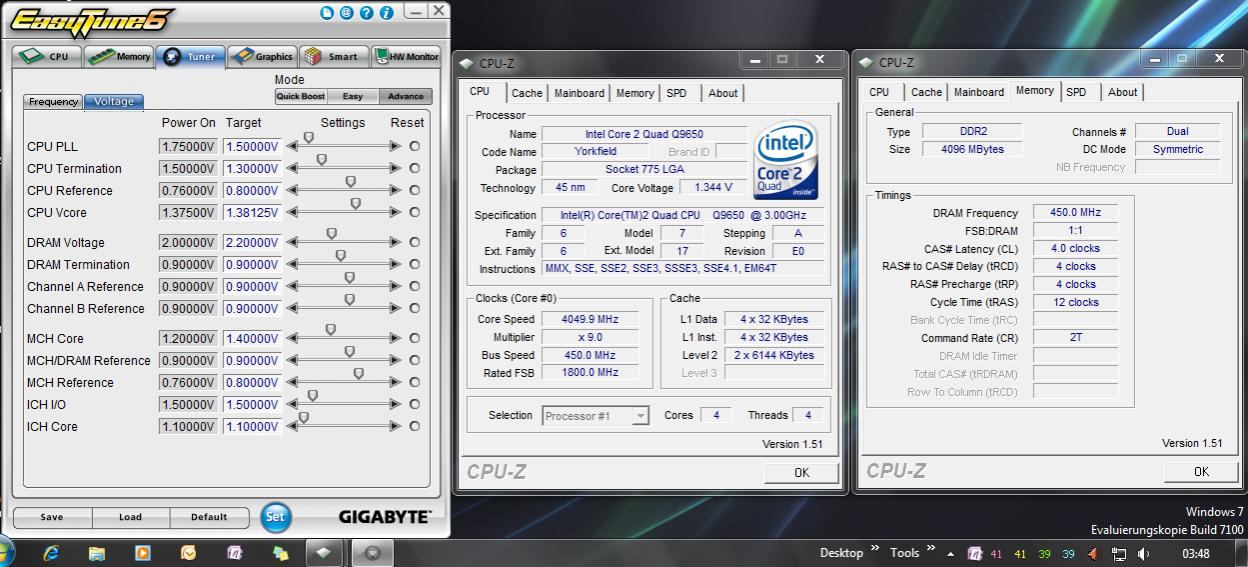Open the Graphics tab in EasyTune6

pyautogui.click(x=262, y=56)
